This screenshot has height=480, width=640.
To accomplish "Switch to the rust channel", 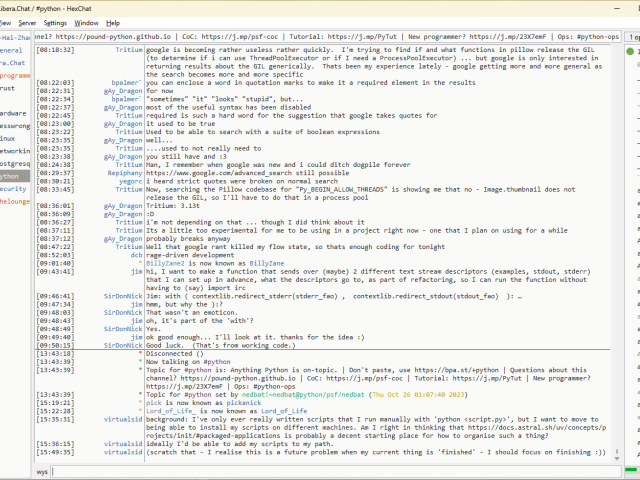I will click(8, 88).
